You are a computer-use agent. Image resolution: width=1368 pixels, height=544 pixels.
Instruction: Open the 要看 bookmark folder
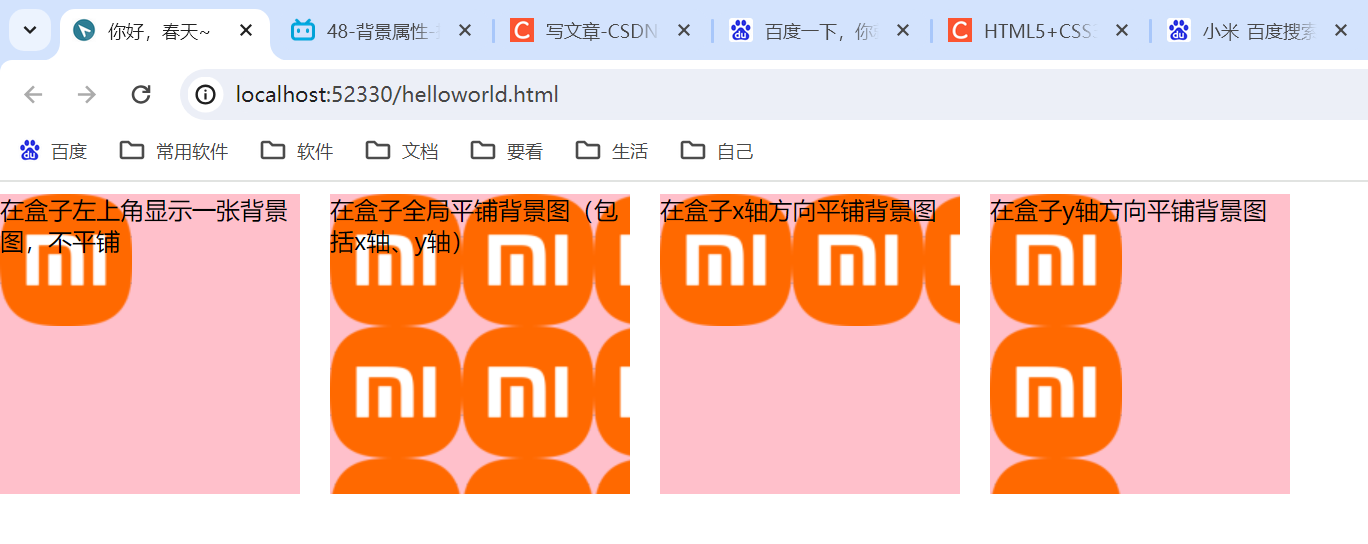point(507,151)
